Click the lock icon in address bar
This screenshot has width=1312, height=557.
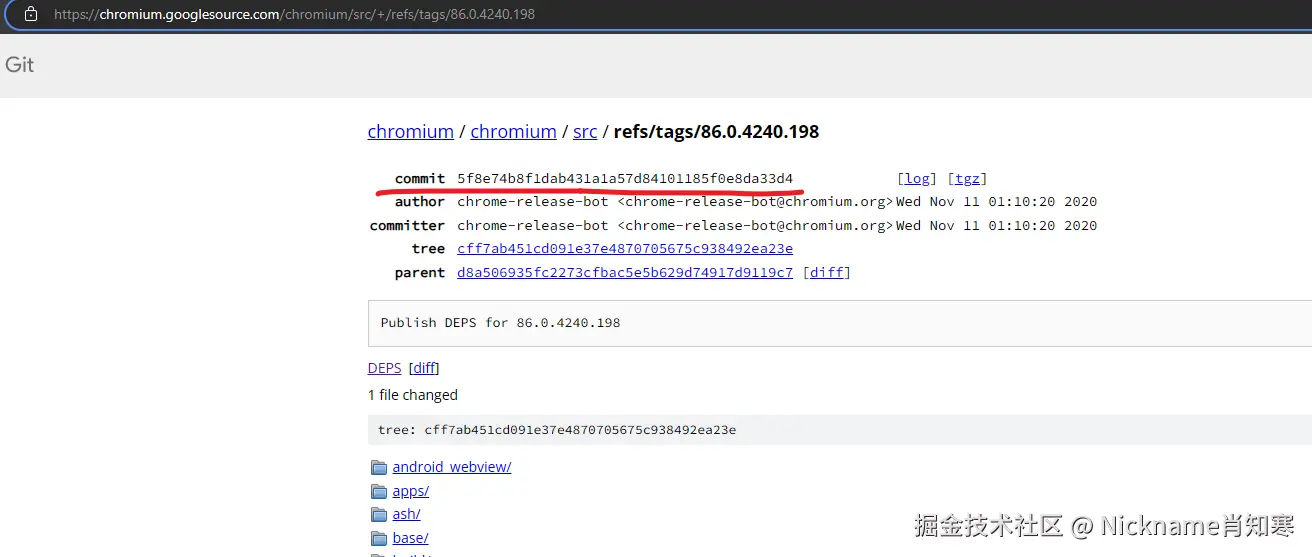coord(31,15)
